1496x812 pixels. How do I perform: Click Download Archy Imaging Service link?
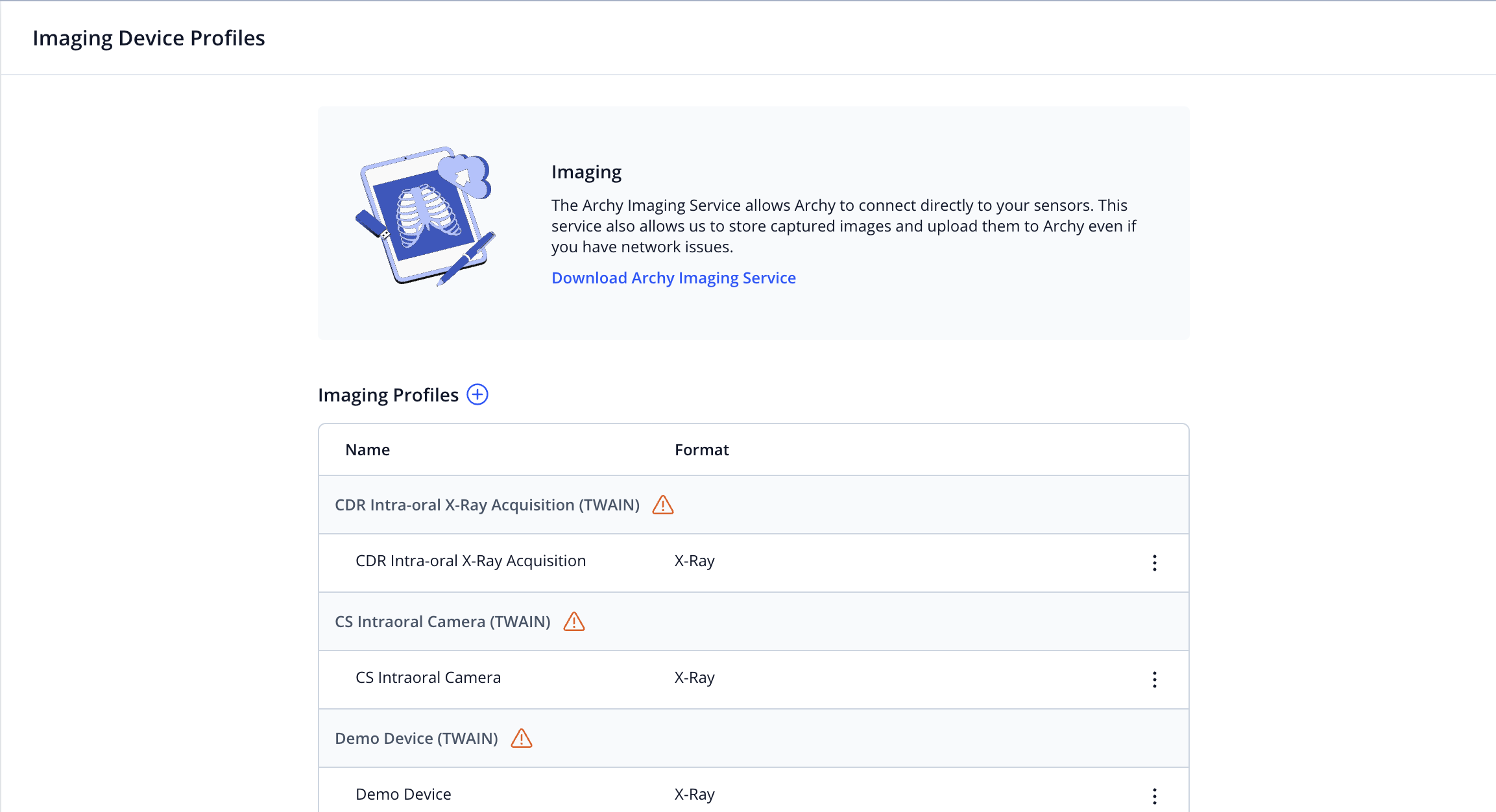point(673,278)
